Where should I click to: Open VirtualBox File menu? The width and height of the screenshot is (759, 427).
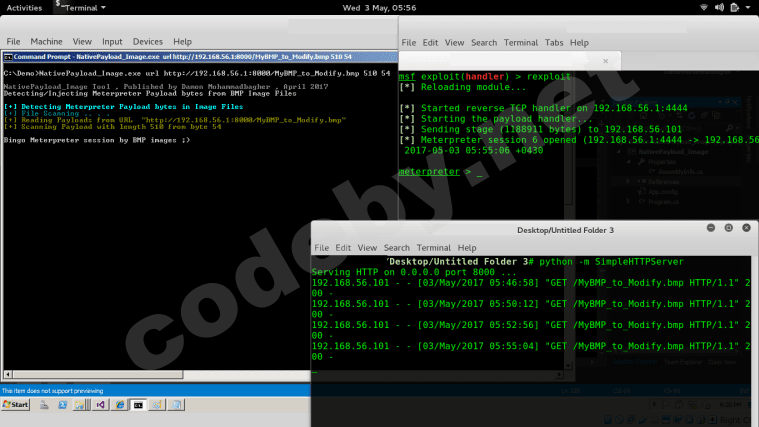[x=13, y=42]
